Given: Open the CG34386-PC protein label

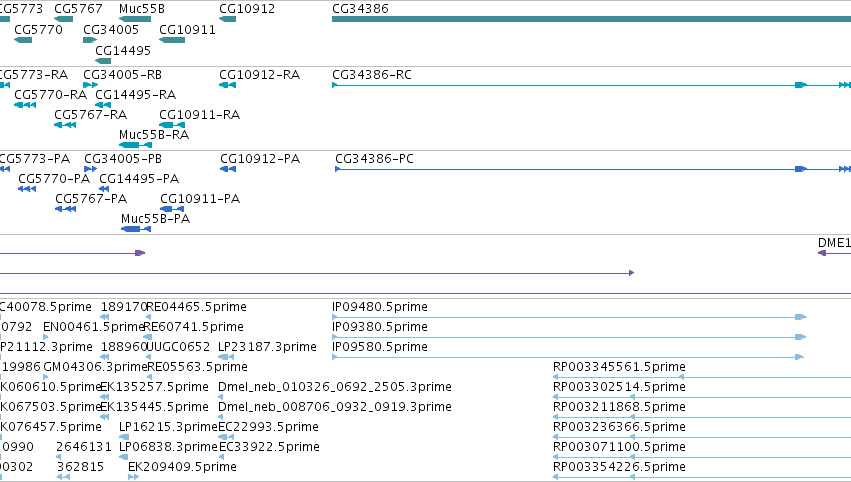Looking at the screenshot, I should [x=374, y=158].
